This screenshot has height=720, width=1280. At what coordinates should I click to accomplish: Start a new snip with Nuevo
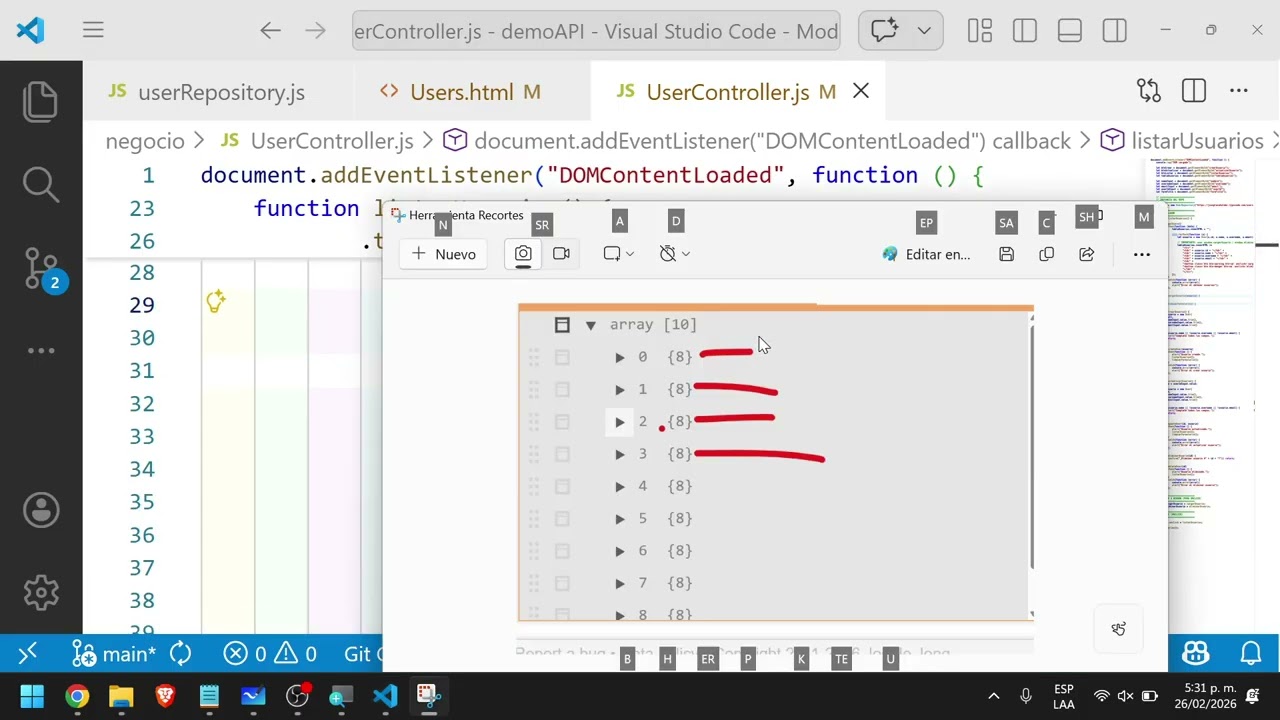coord(443,254)
